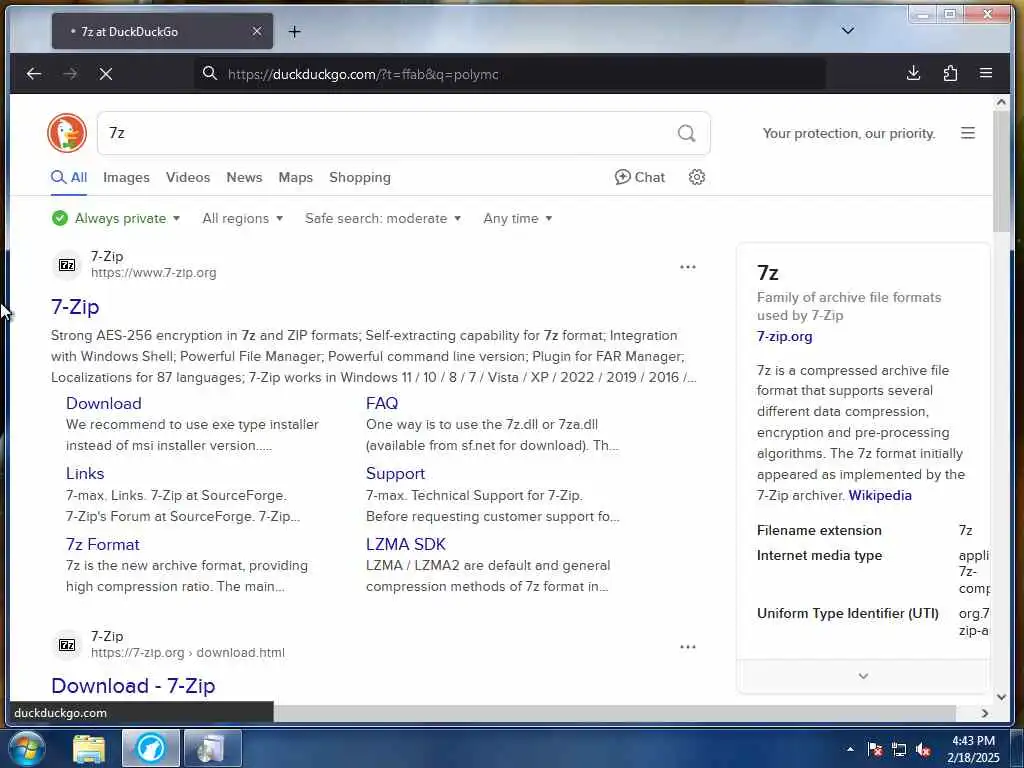Open a new tab with the plus button

pyautogui.click(x=295, y=31)
